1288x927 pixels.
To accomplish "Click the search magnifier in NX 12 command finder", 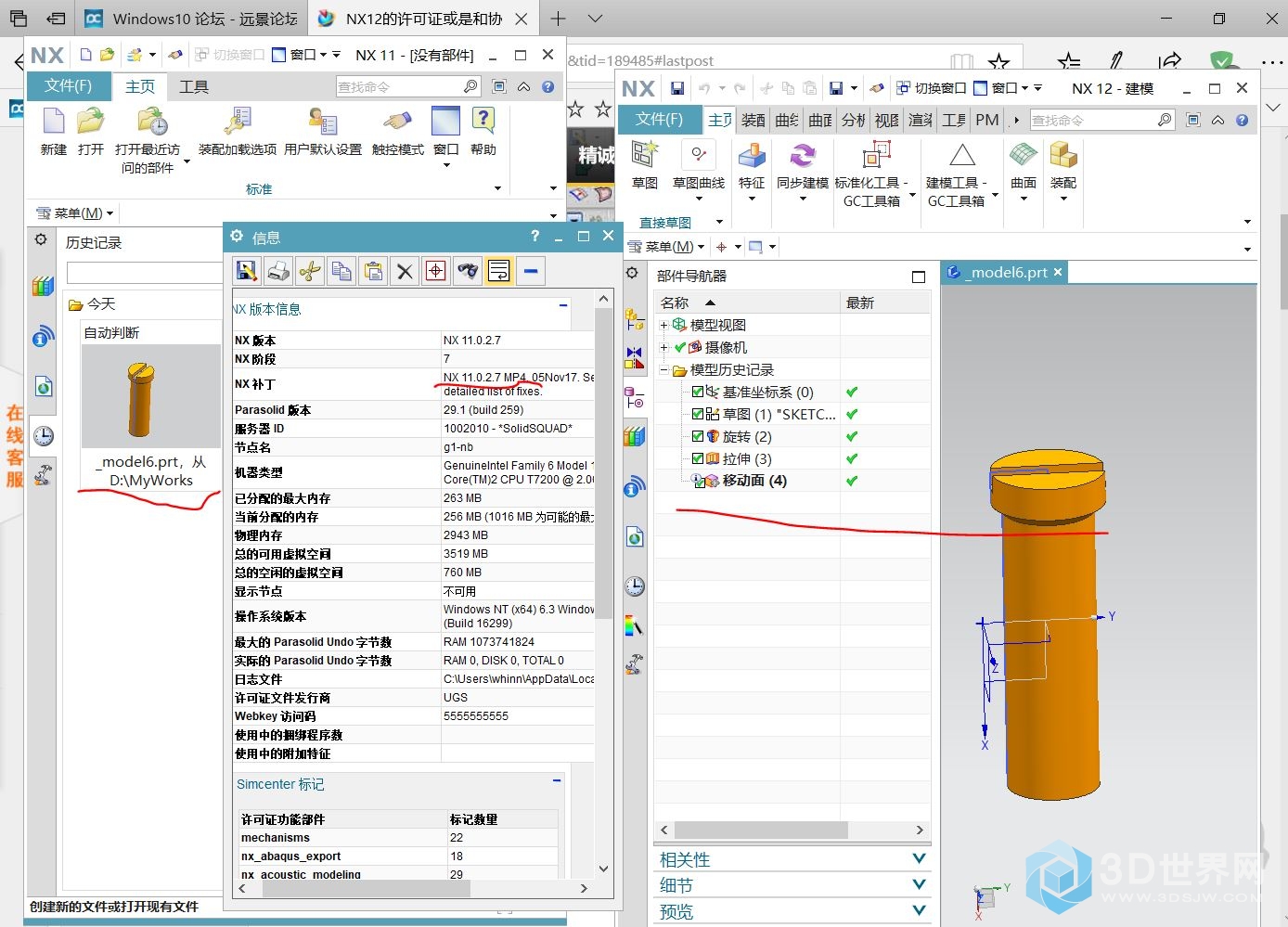I will [1165, 120].
